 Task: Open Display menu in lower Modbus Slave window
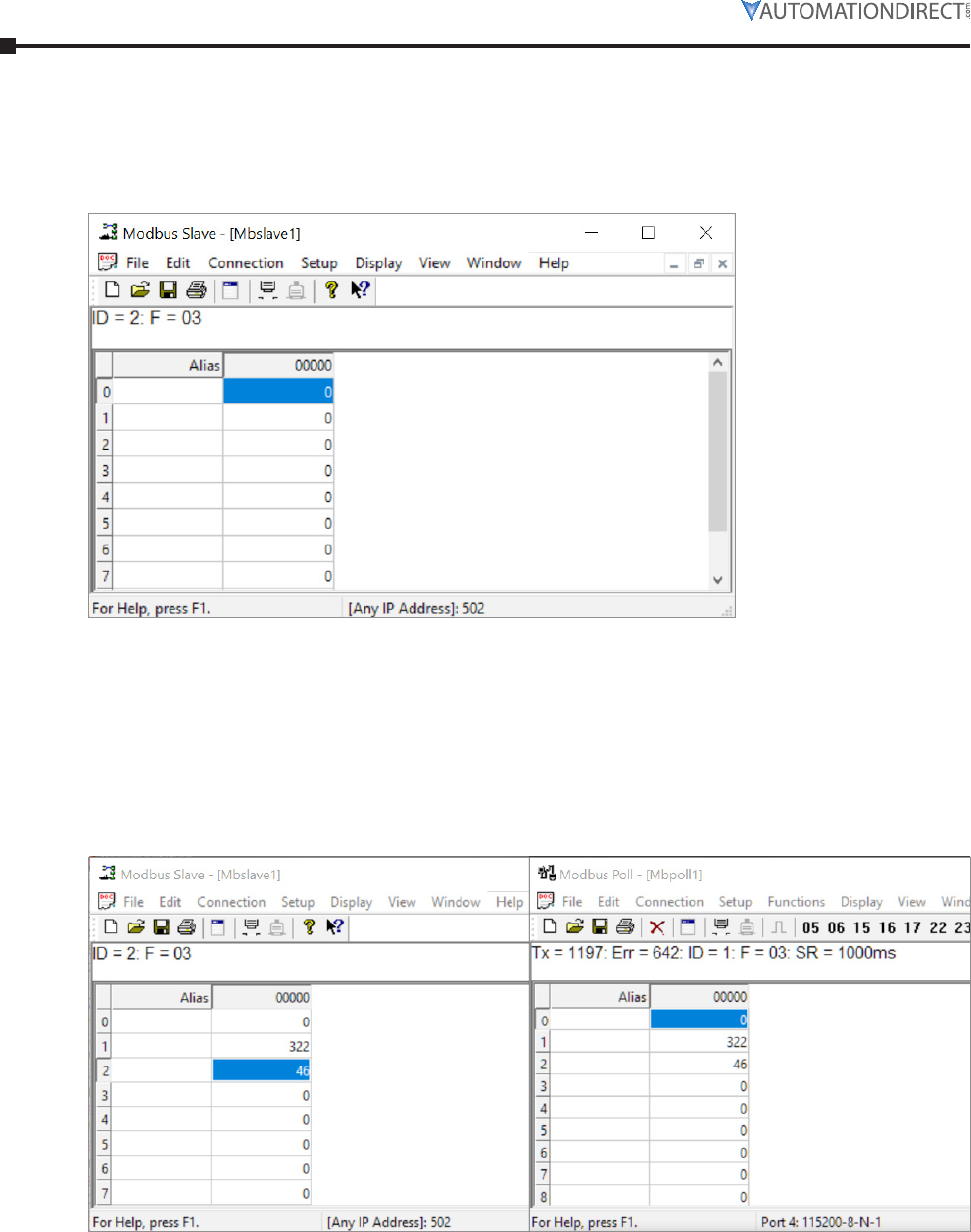pos(351,902)
